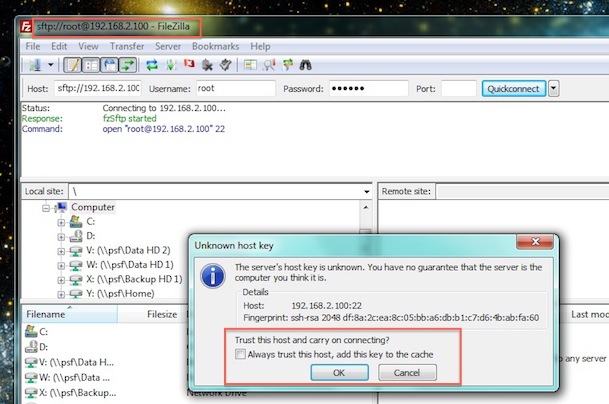The image size is (609, 404).
Task: Sort by Filename column header
Action: point(69,314)
